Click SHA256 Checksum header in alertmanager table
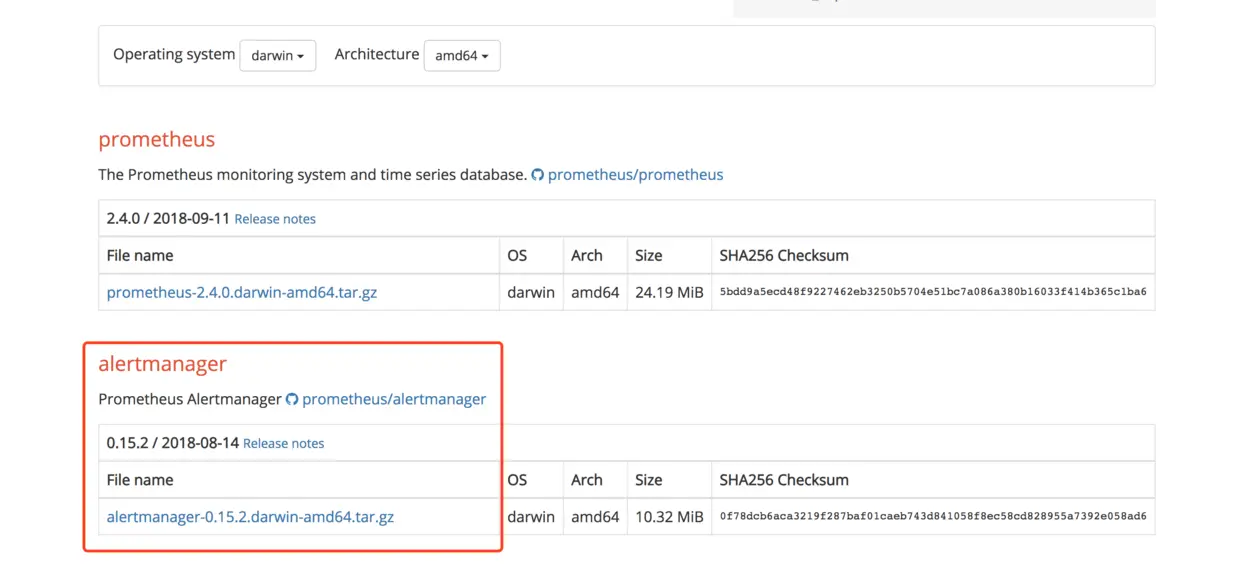 pyautogui.click(x=784, y=480)
